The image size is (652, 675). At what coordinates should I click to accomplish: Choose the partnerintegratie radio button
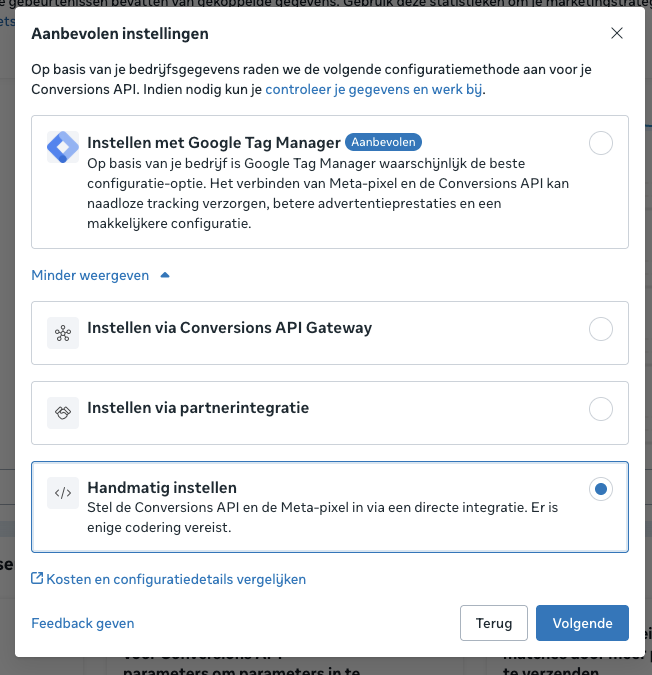point(601,409)
